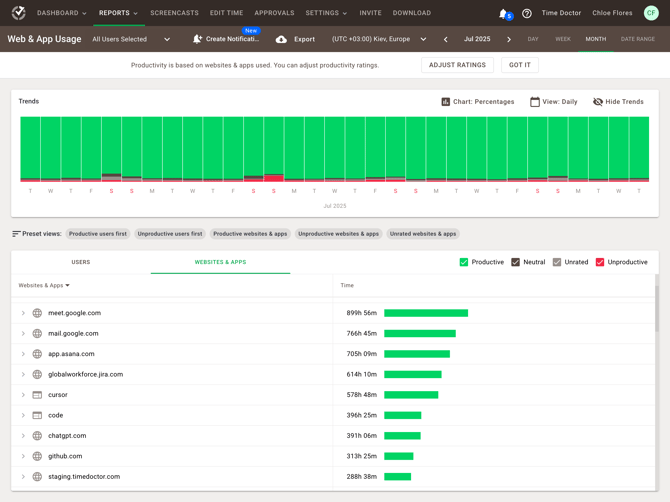Screen dimensions: 670x502
Task: Expand the app.asana.com row
Action: 23,354
